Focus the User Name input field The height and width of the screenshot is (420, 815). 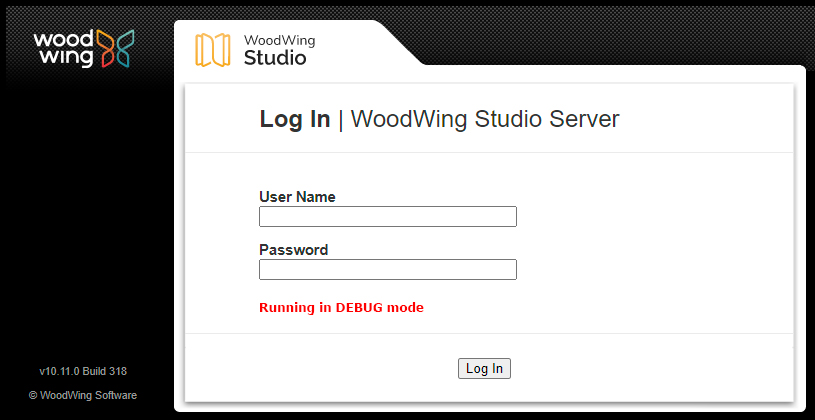[x=388, y=216]
